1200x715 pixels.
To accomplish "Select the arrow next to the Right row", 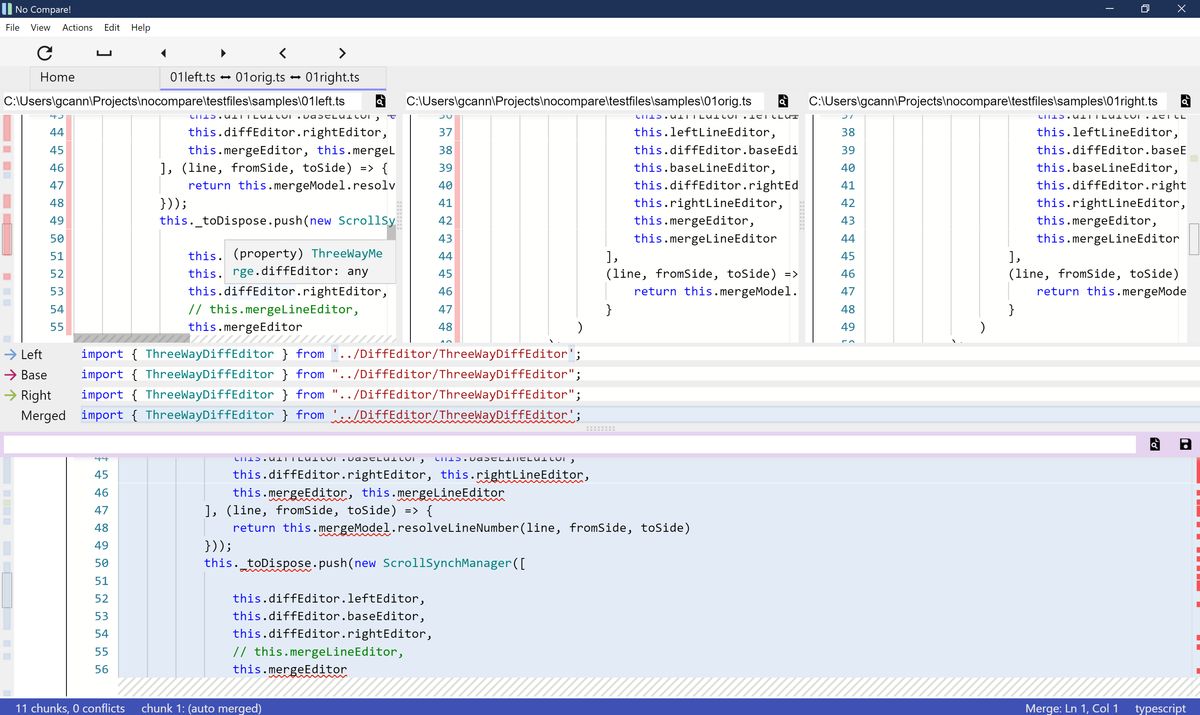I will point(12,392).
